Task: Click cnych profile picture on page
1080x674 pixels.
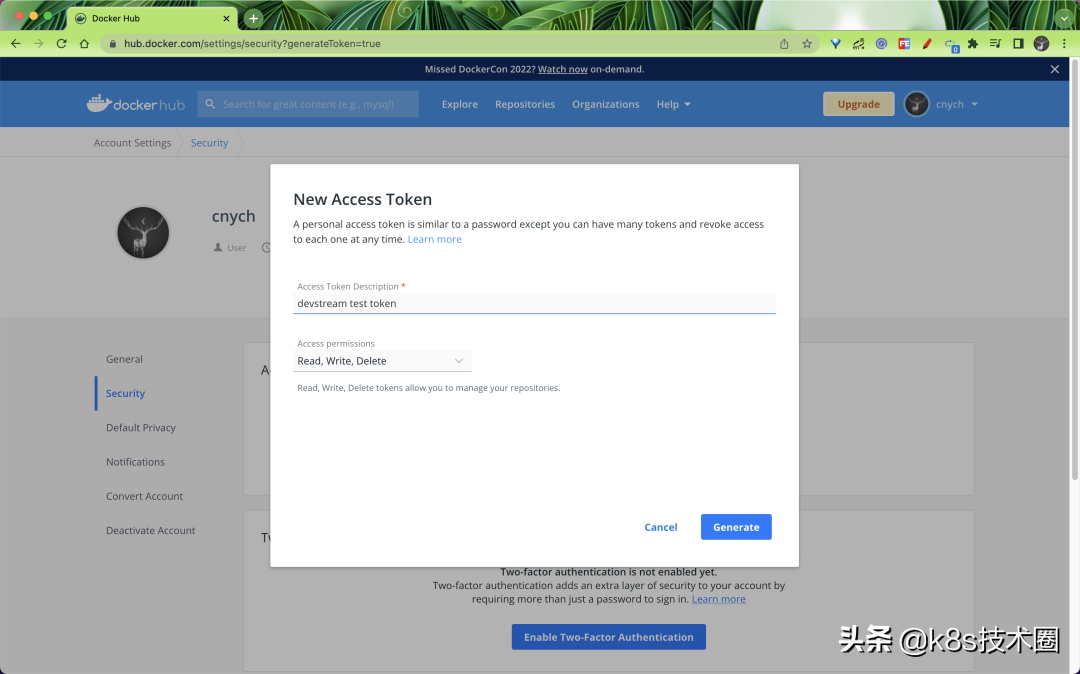Action: [x=143, y=233]
